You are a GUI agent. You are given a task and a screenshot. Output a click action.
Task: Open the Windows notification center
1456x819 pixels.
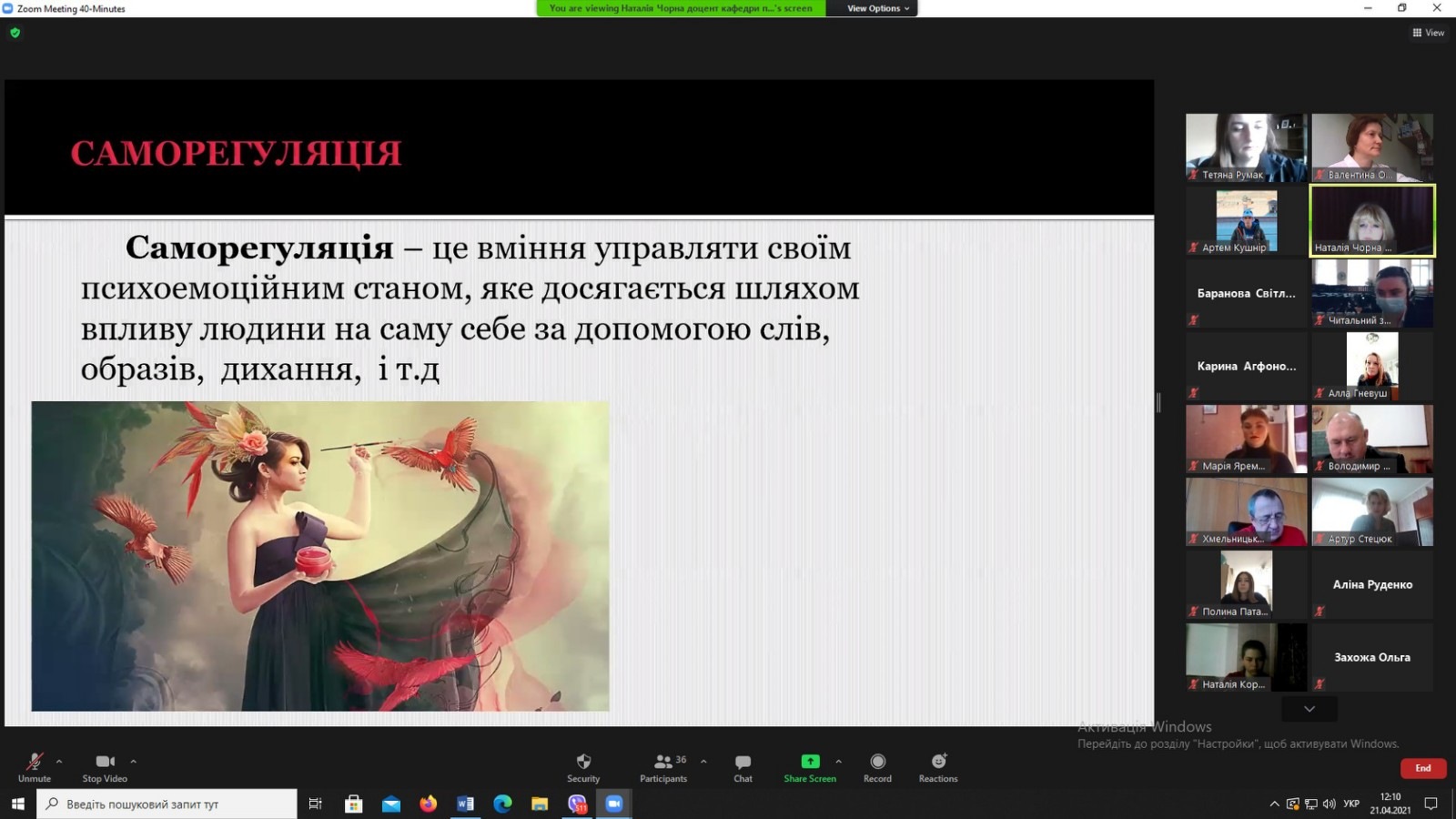pos(1431,804)
